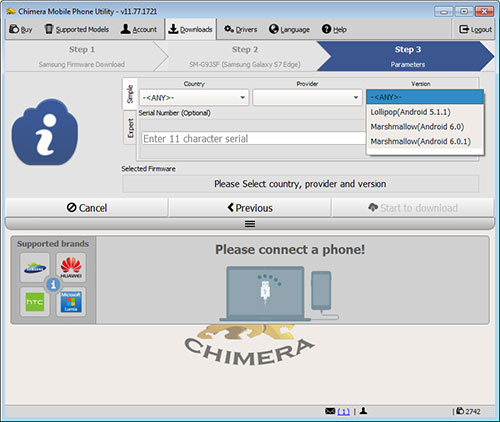Minimize the Chimera window
The image size is (500, 422).
click(444, 12)
